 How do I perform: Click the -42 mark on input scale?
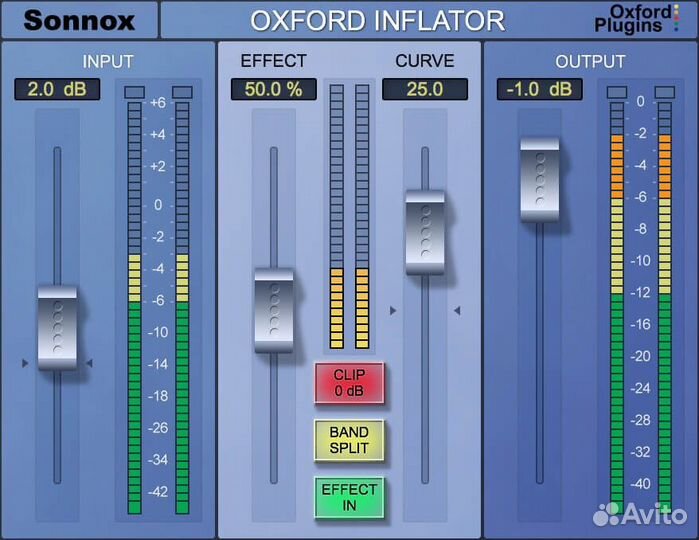tap(158, 491)
